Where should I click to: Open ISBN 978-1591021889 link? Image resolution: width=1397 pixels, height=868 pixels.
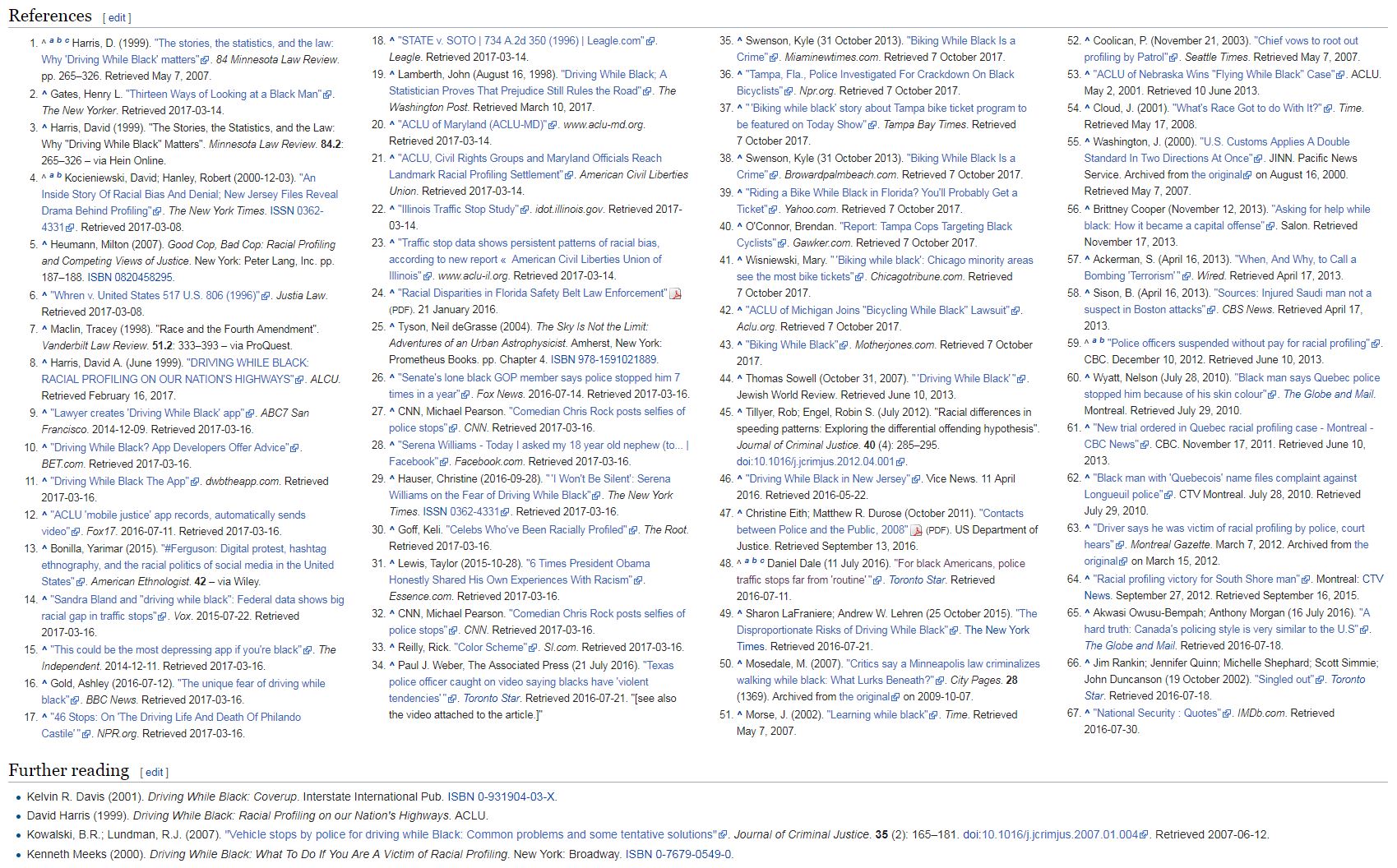coord(604,360)
